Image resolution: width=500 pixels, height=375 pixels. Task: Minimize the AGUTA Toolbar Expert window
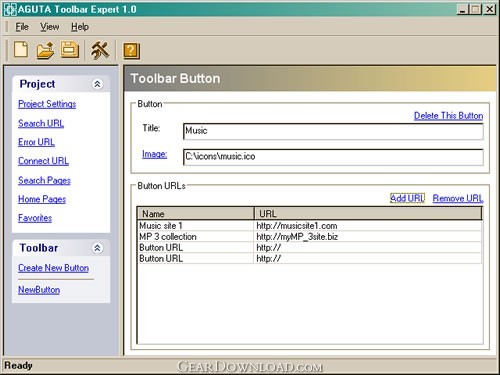[462, 9]
